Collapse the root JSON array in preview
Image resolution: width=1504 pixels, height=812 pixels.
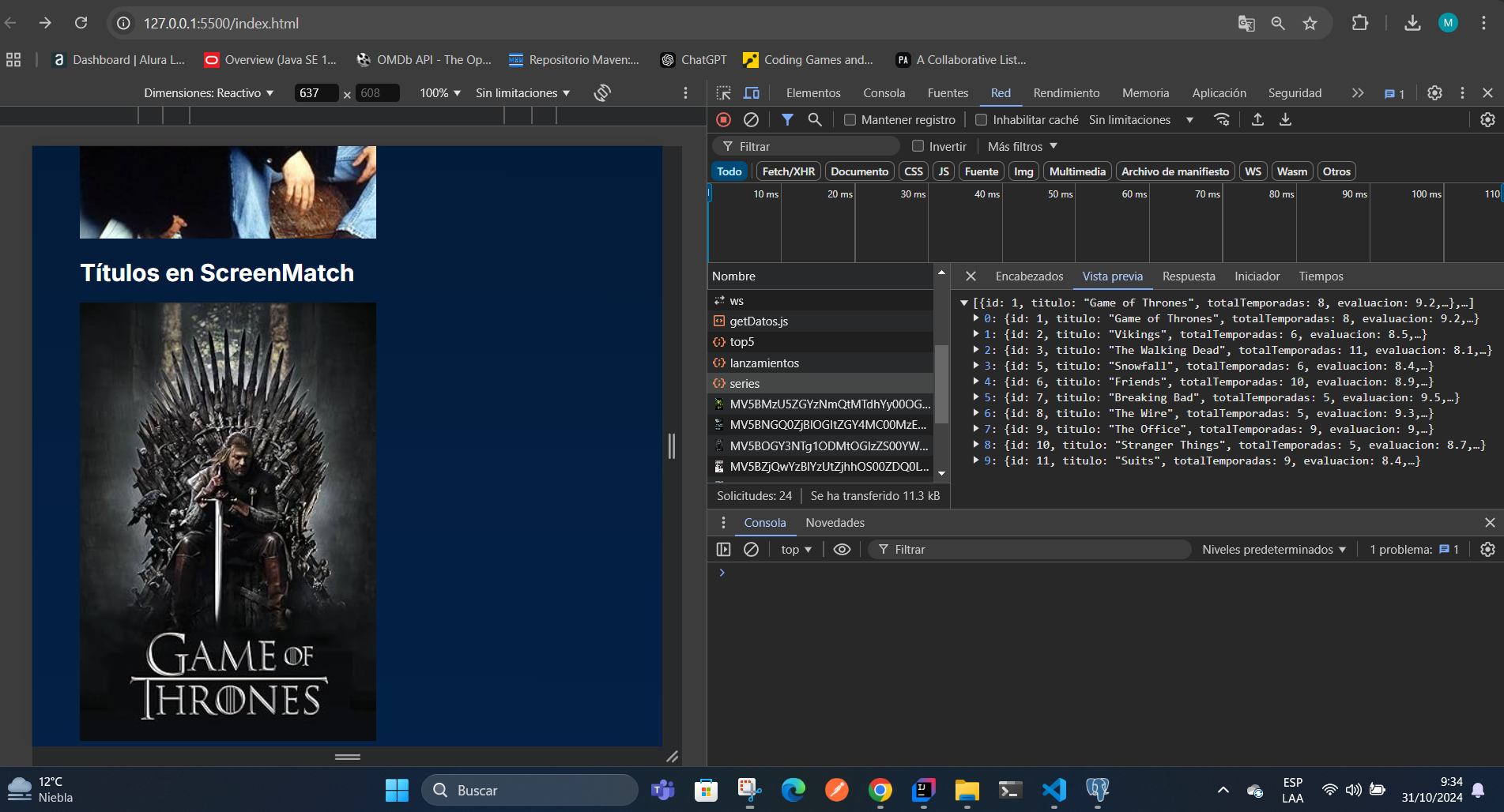pos(964,303)
